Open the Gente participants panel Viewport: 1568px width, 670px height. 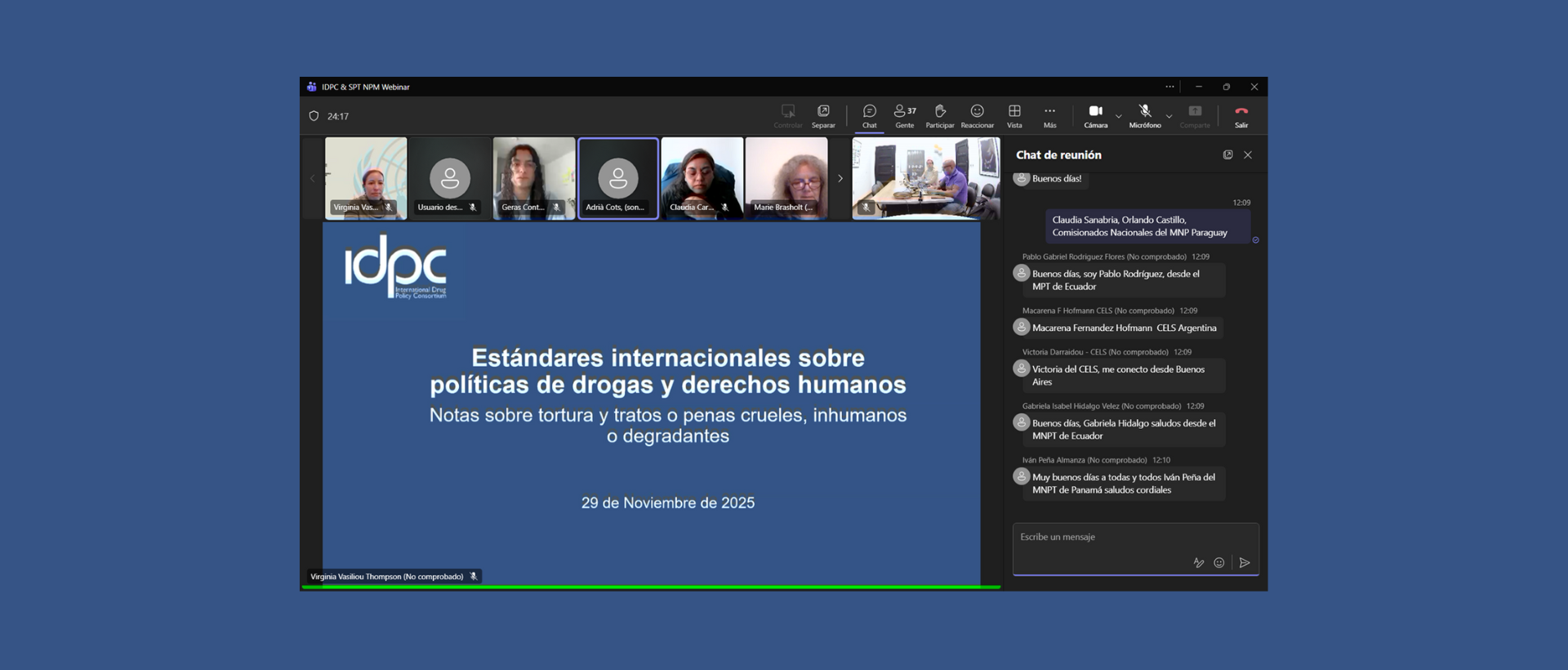click(904, 115)
